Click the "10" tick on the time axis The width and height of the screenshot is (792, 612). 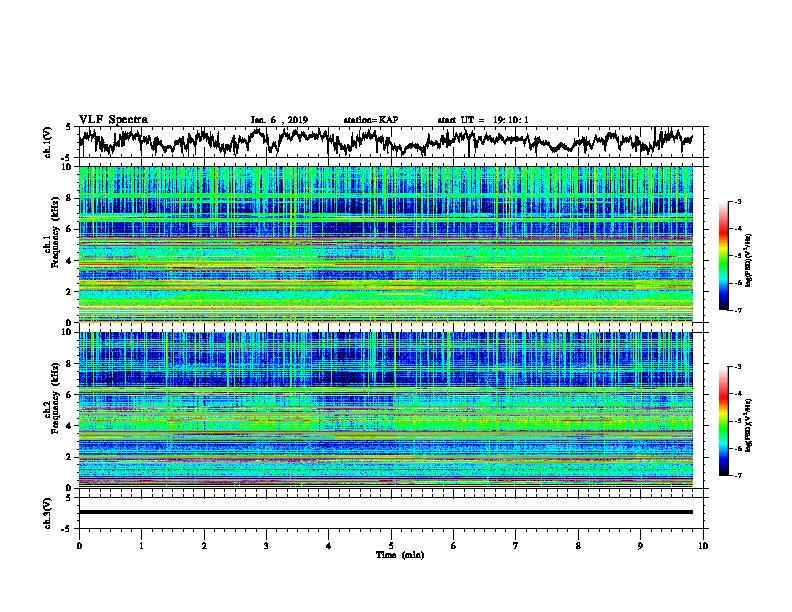click(703, 546)
